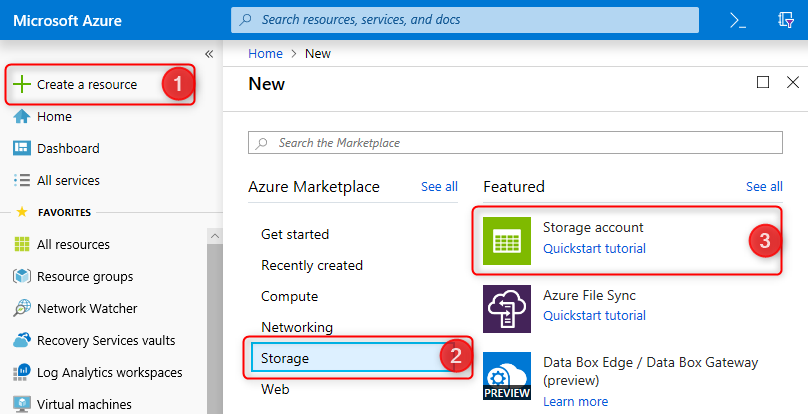Open the Cloud Shell icon in header
Image resolution: width=808 pixels, height=414 pixels.
(x=738, y=20)
